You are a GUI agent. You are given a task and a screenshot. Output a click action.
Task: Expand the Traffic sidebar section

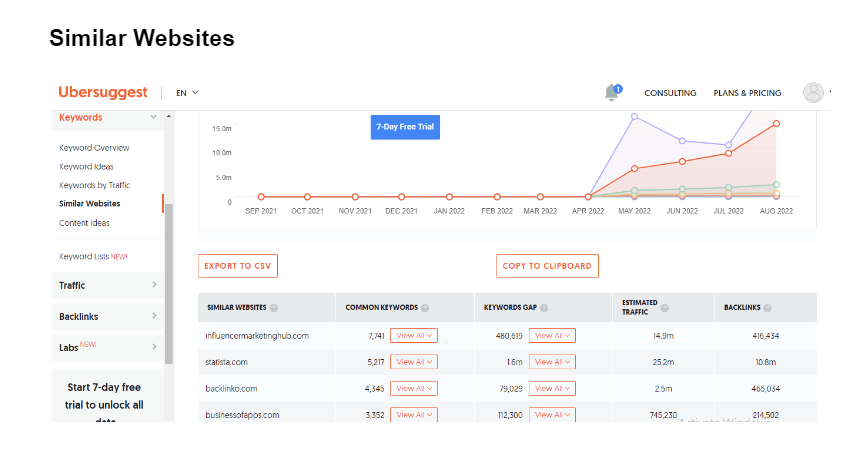point(154,285)
